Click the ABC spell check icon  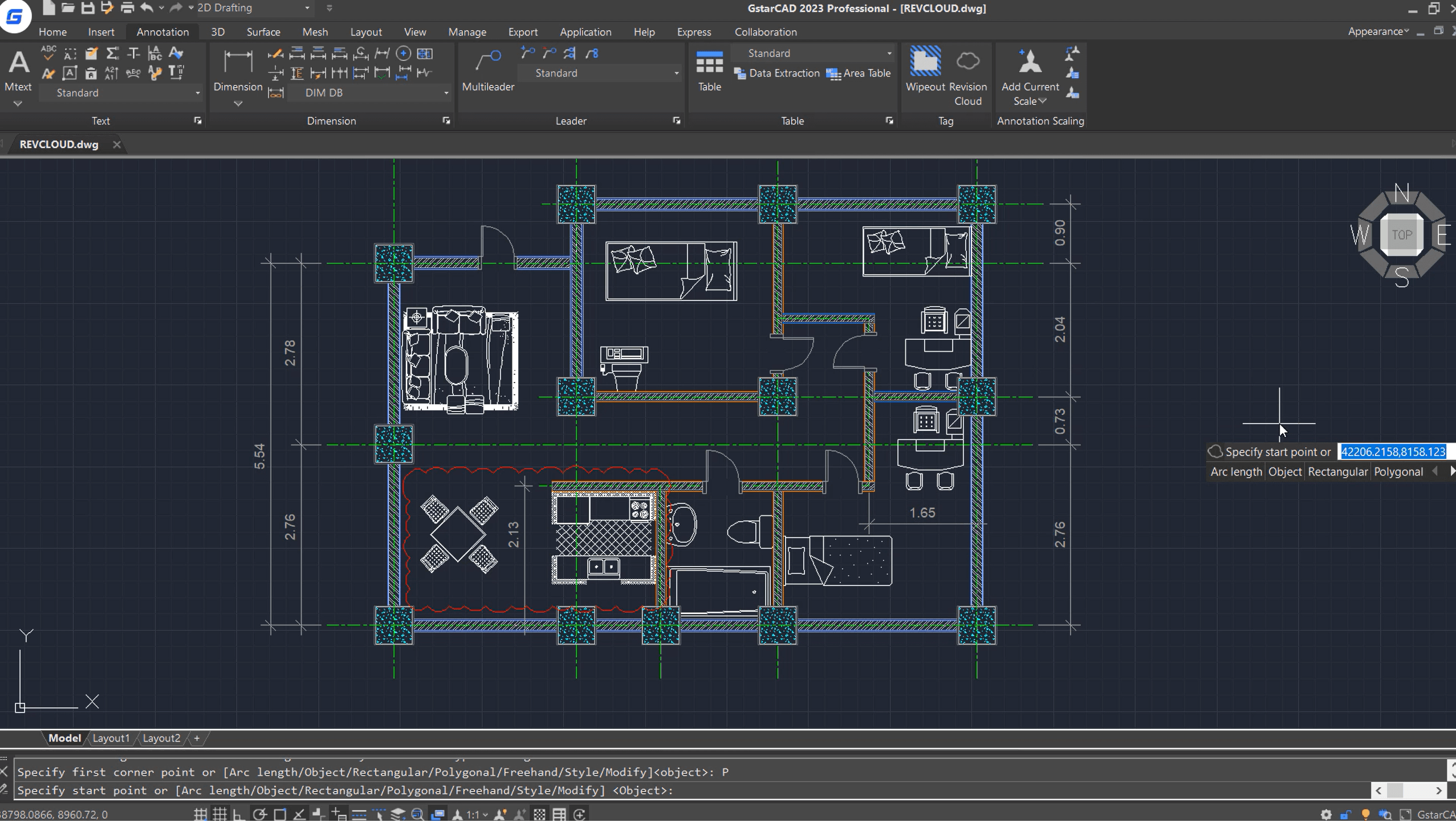pos(48,53)
